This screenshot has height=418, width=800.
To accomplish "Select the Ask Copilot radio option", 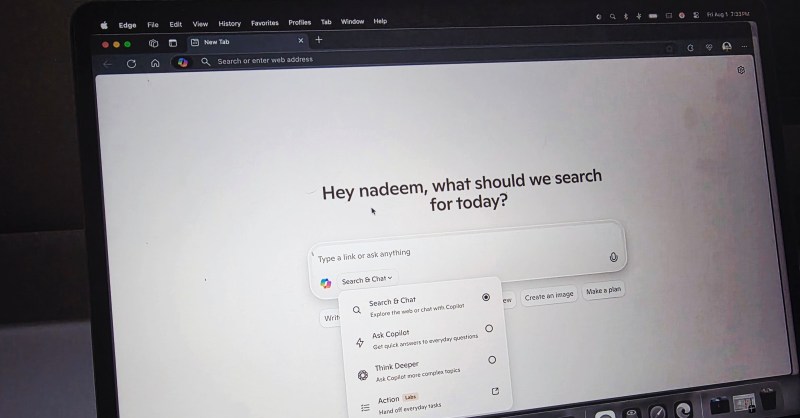I will pos(489,328).
